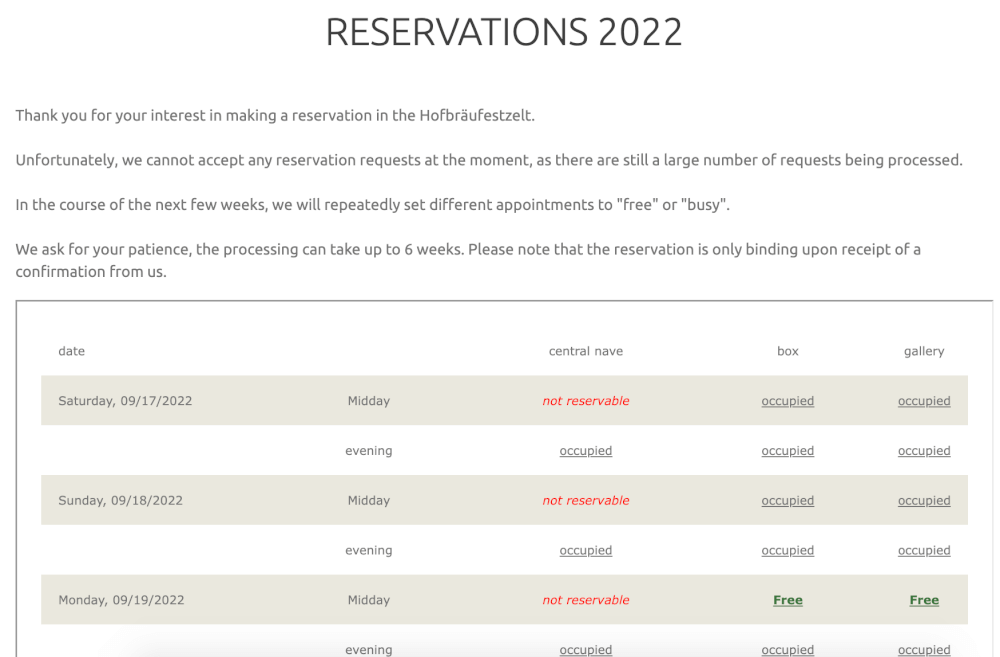
Task: Open occupied gallery link for Saturday midday
Action: 924,401
